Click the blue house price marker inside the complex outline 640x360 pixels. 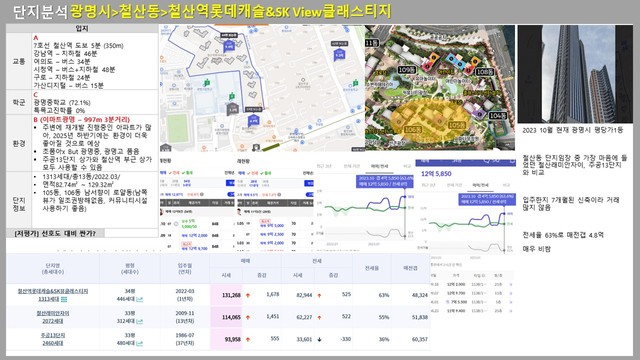pos(229,46)
